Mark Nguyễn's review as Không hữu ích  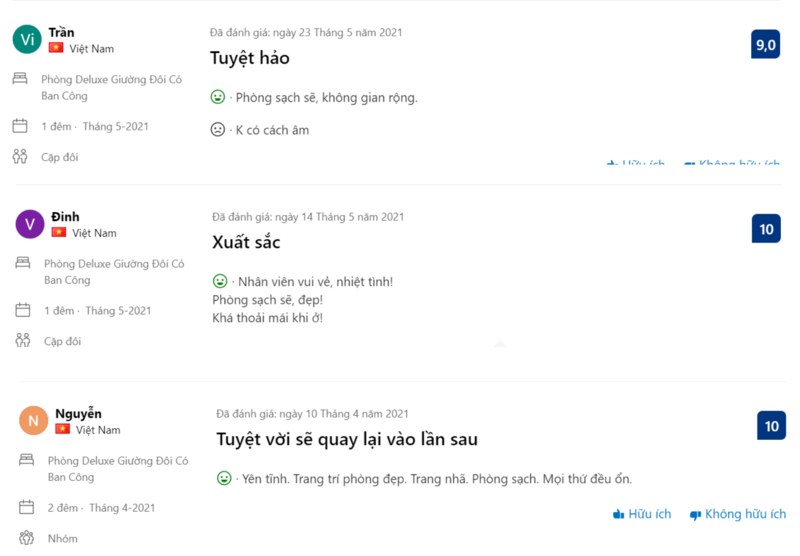click(737, 514)
